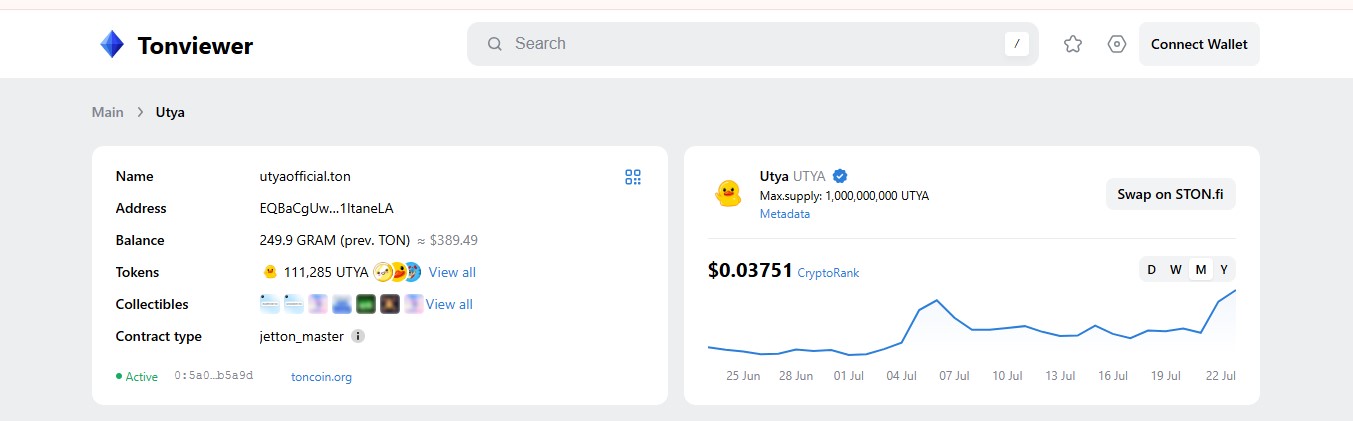This screenshot has height=421, width=1353.
Task: Click the Active status indicator
Action: (x=137, y=377)
